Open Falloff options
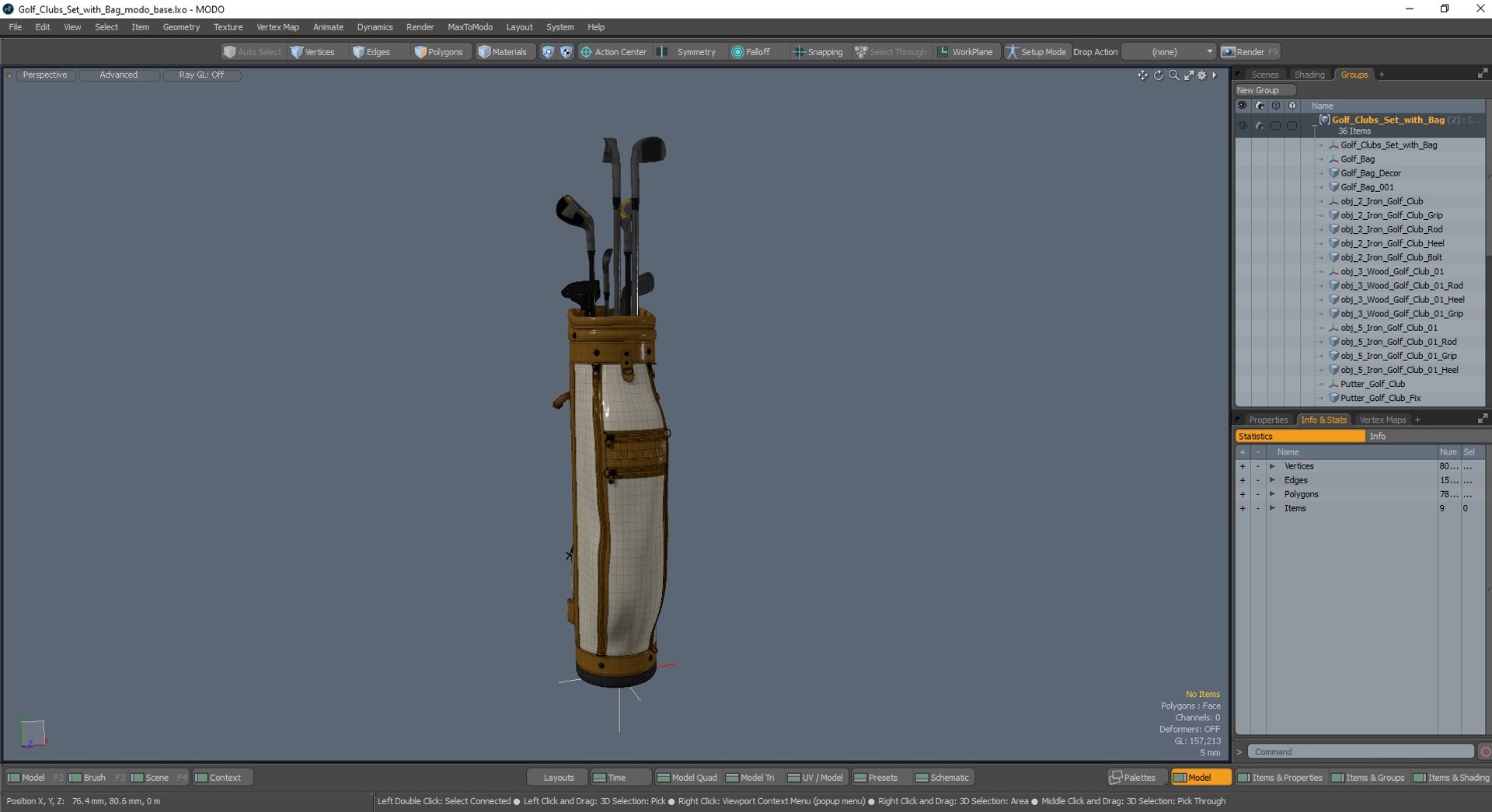The width and height of the screenshot is (1492, 812). pyautogui.click(x=751, y=52)
